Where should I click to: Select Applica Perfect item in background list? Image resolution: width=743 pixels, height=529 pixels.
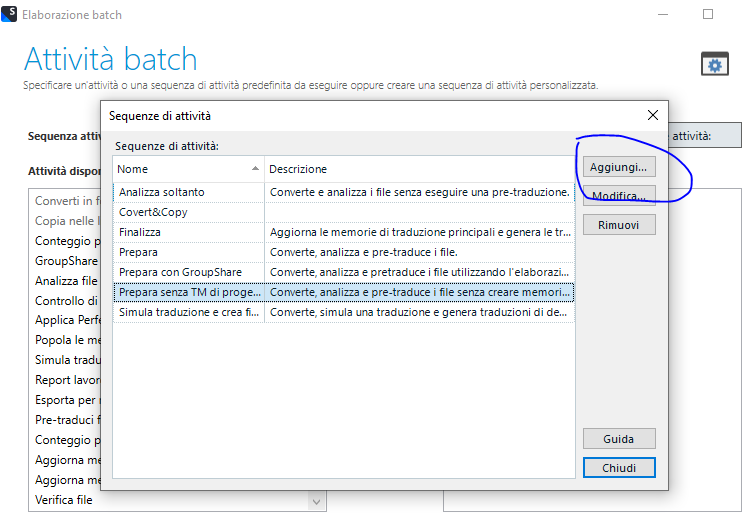tap(67, 320)
